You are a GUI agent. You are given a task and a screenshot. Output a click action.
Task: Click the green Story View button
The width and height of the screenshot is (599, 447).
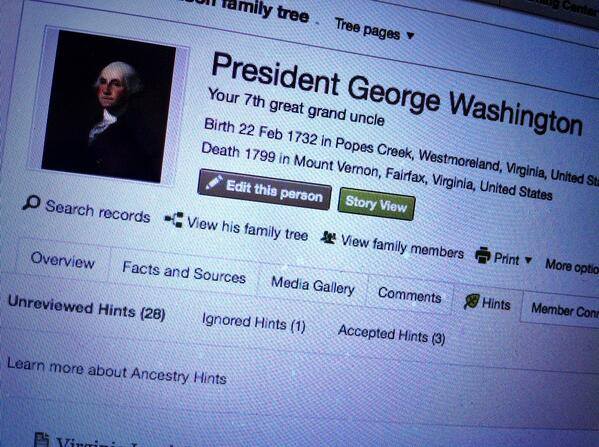(377, 204)
